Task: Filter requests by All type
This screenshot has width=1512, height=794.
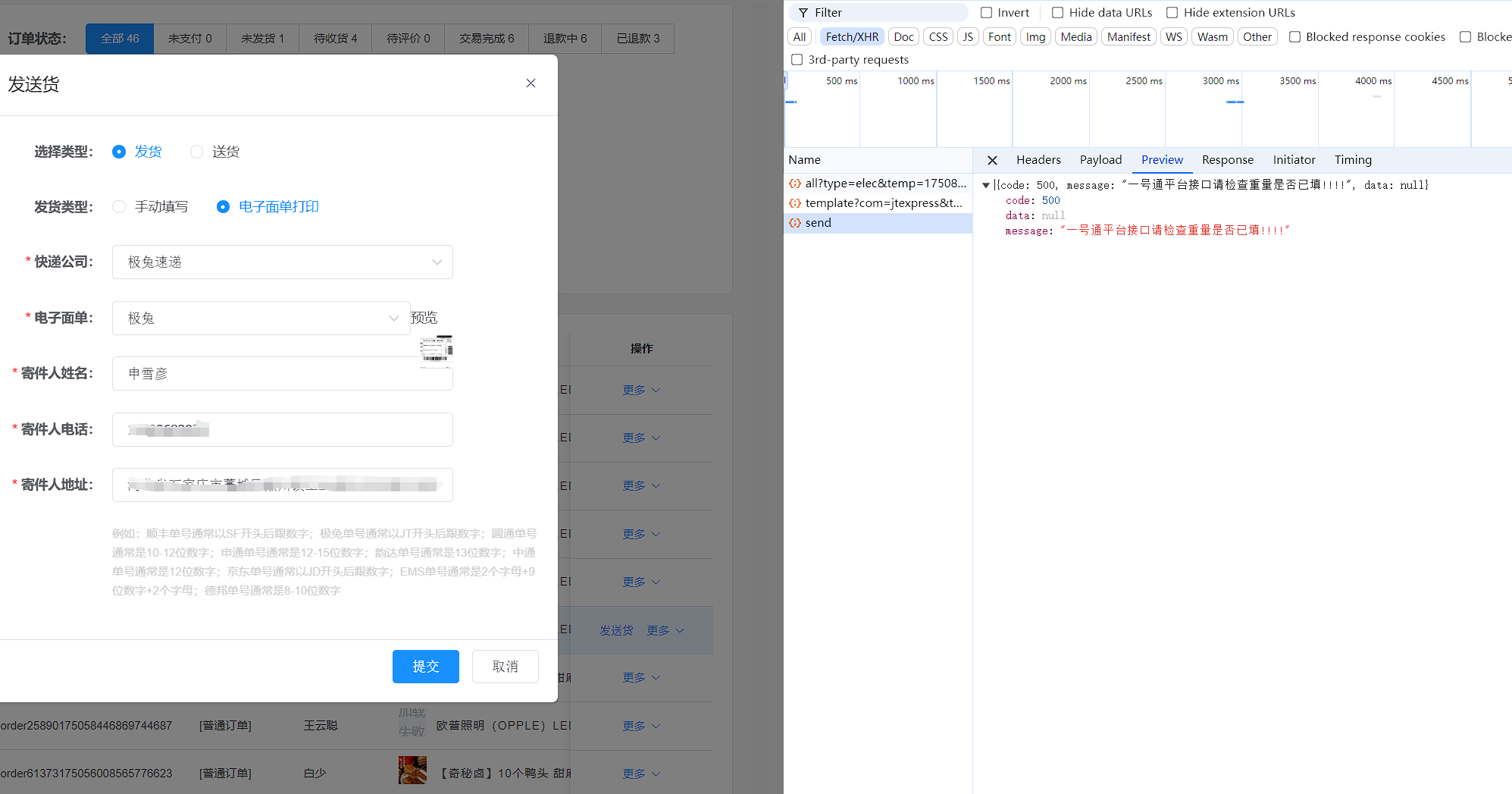Action: point(800,37)
